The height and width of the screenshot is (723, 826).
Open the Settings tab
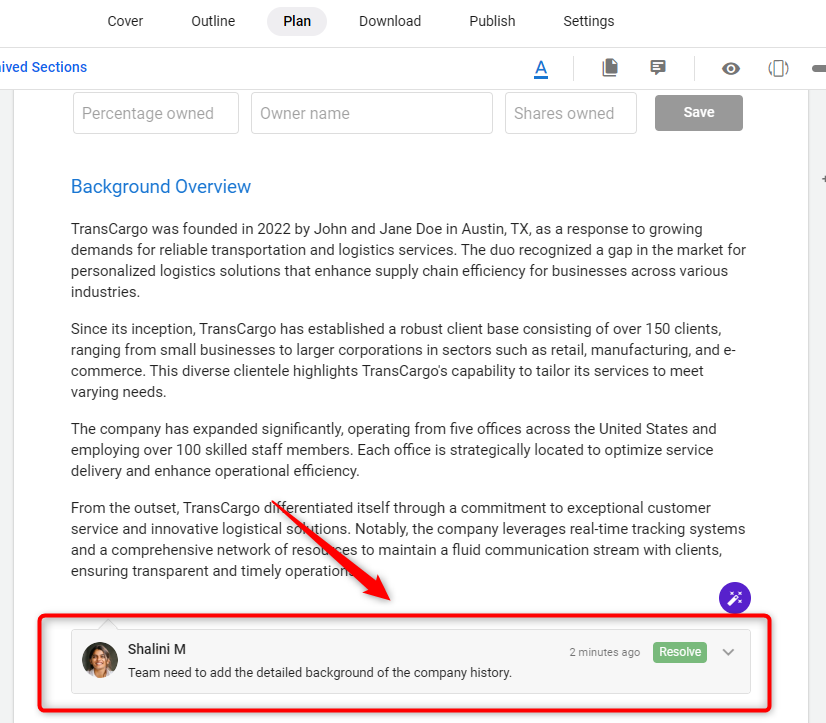tap(588, 21)
